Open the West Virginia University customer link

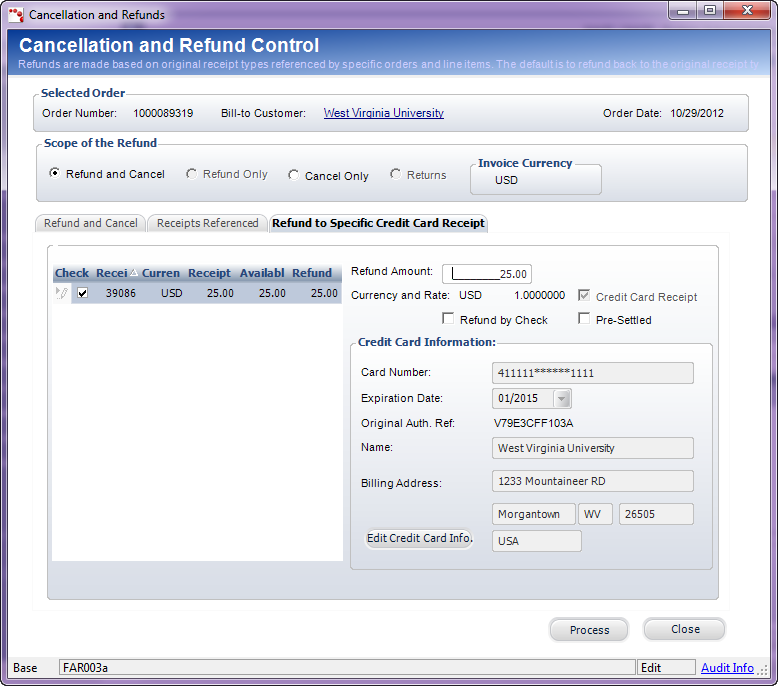(383, 113)
